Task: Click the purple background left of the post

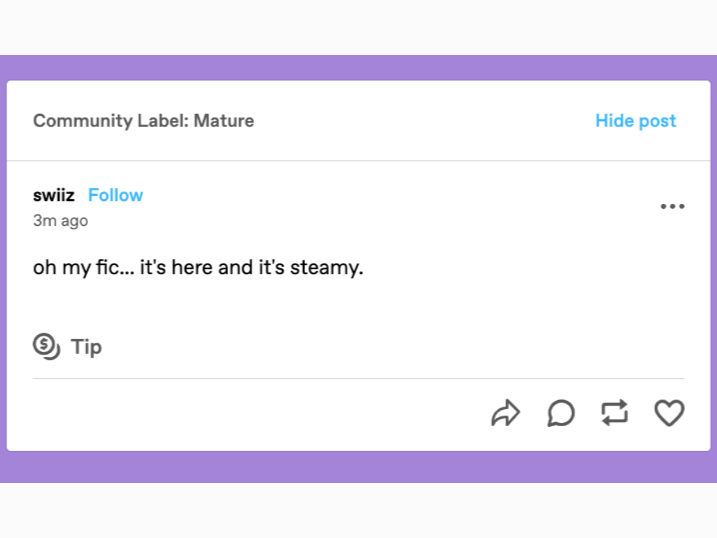Action: click(x=3, y=270)
